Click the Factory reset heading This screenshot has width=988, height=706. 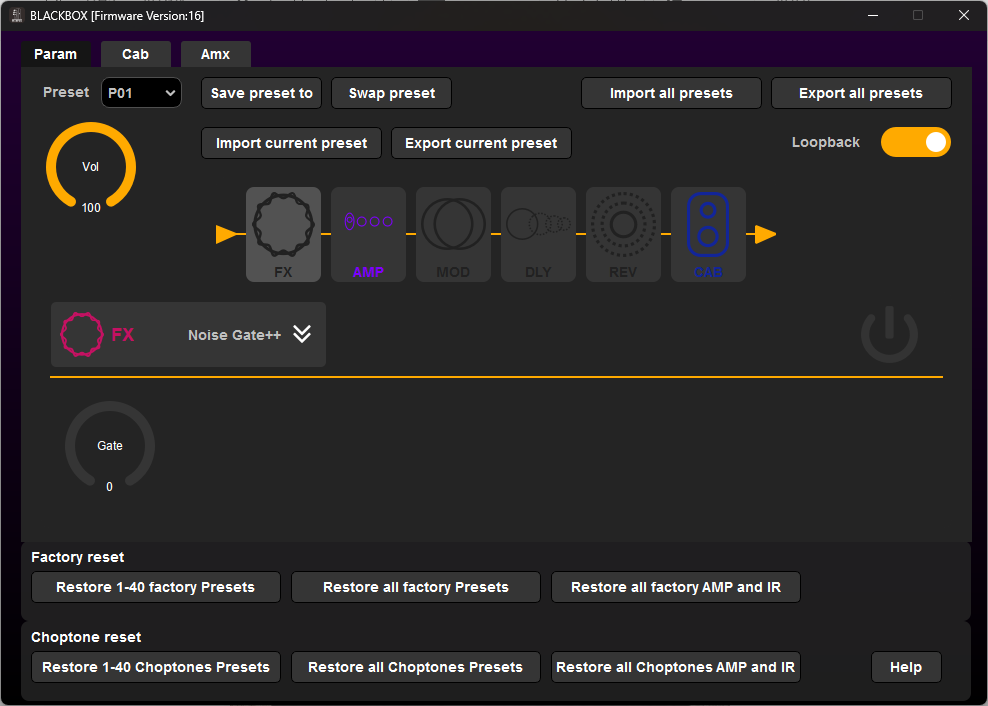point(78,557)
